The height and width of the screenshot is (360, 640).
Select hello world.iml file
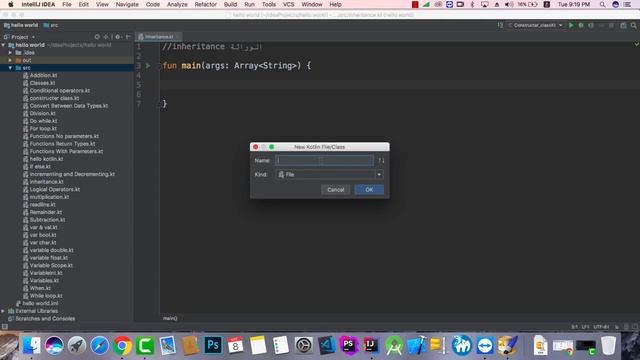40,303
